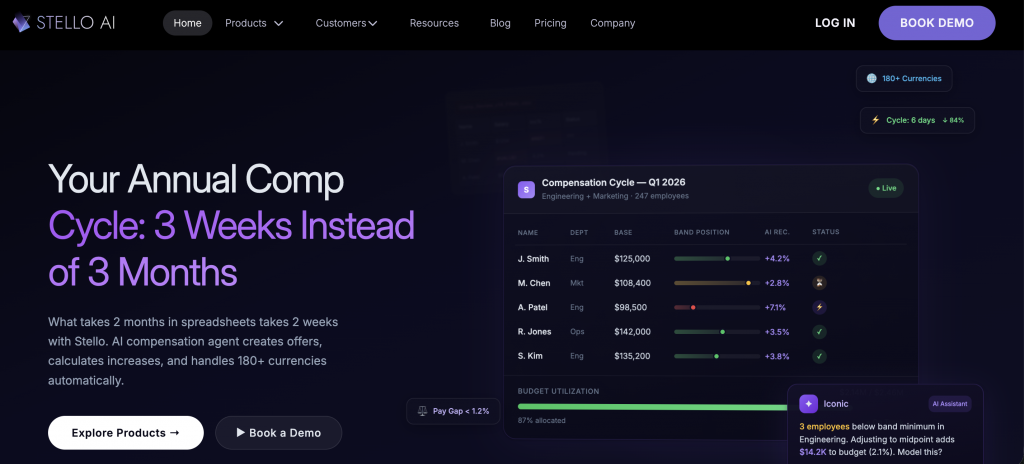Click the lightning status icon for A. Patel
The height and width of the screenshot is (464, 1024).
tap(819, 307)
